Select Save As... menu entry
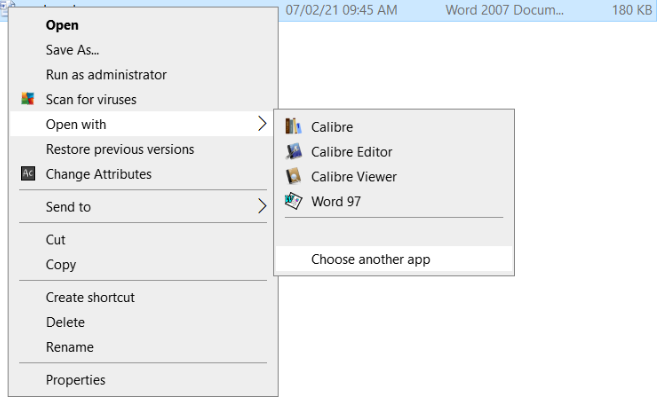 [x=72, y=50]
